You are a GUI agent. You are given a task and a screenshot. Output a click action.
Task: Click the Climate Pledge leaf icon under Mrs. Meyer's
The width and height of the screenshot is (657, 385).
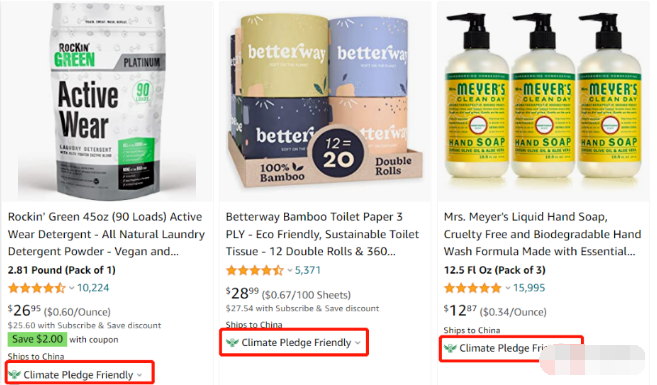pos(450,348)
